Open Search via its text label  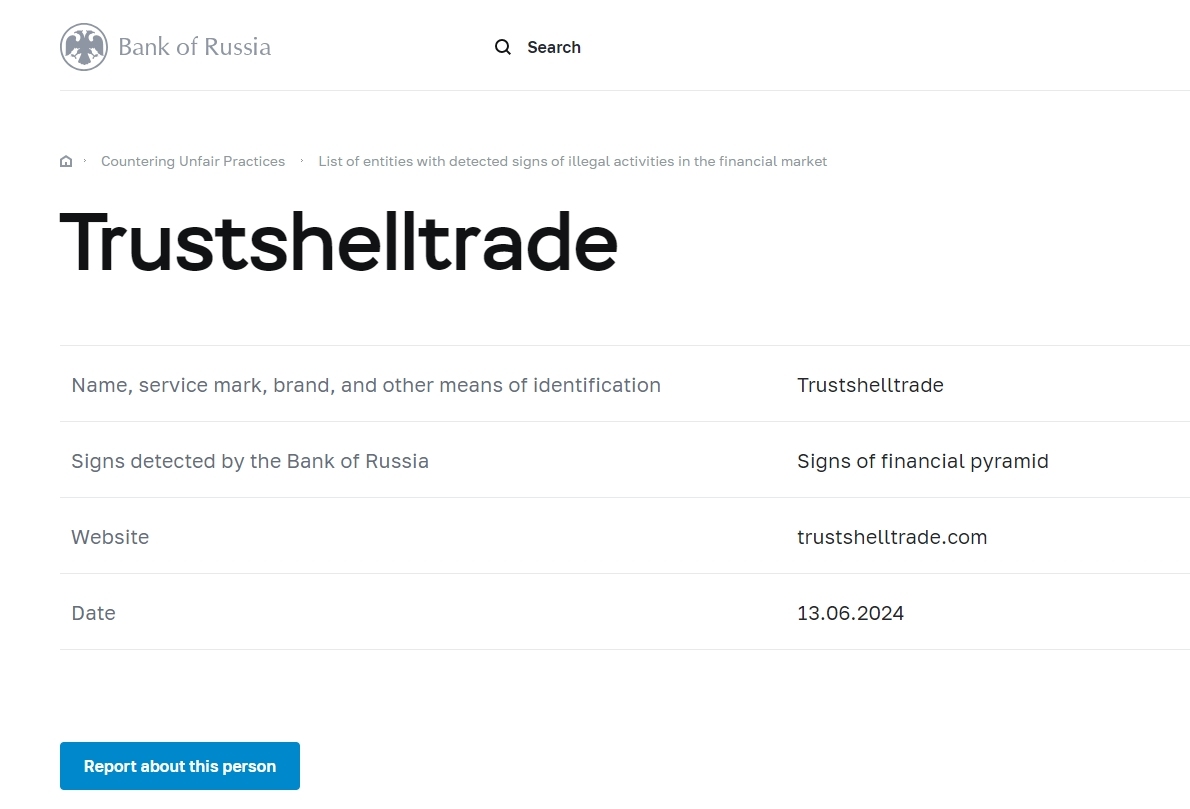(x=553, y=47)
